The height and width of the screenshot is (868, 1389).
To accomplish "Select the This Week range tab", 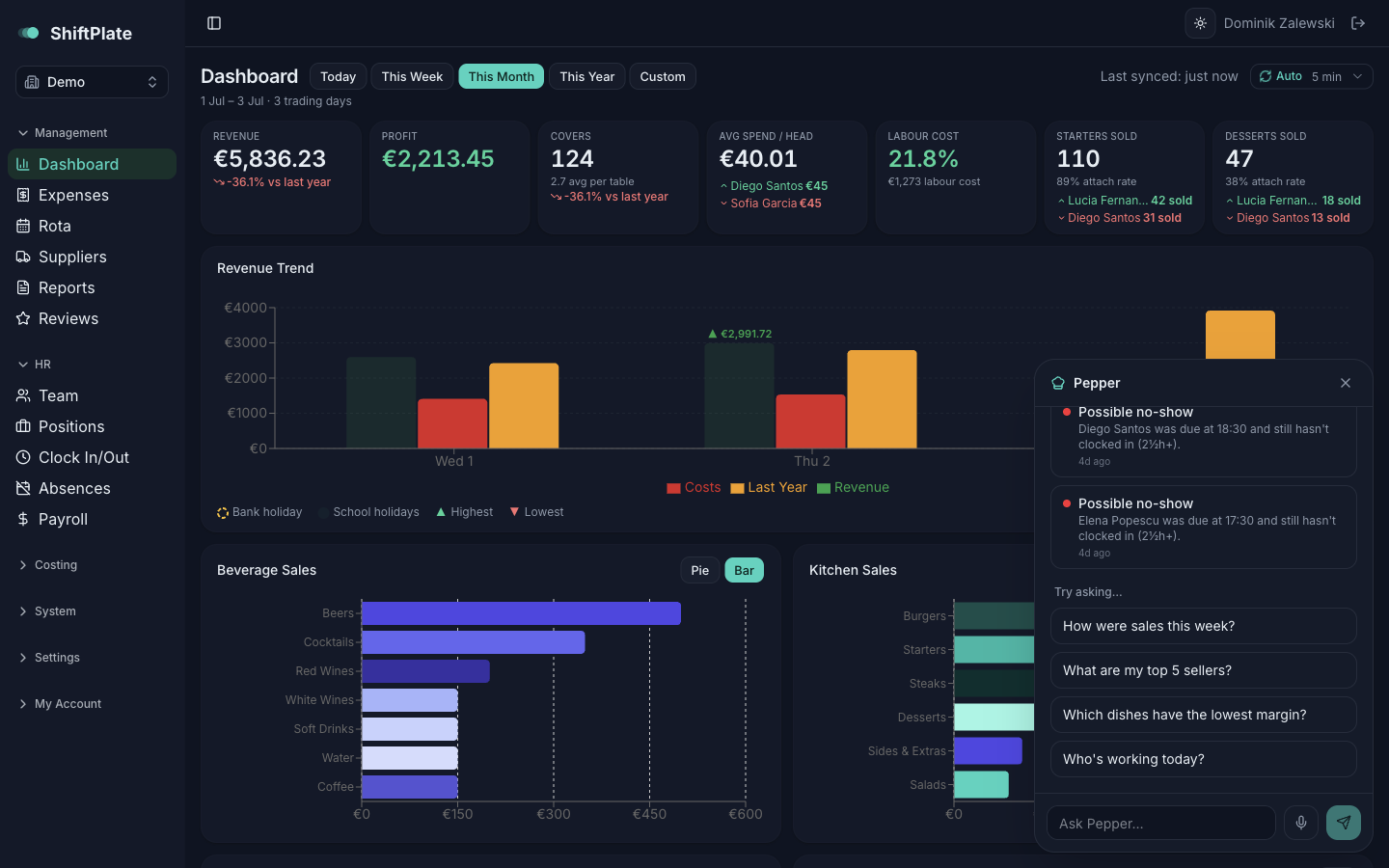I will tap(412, 76).
